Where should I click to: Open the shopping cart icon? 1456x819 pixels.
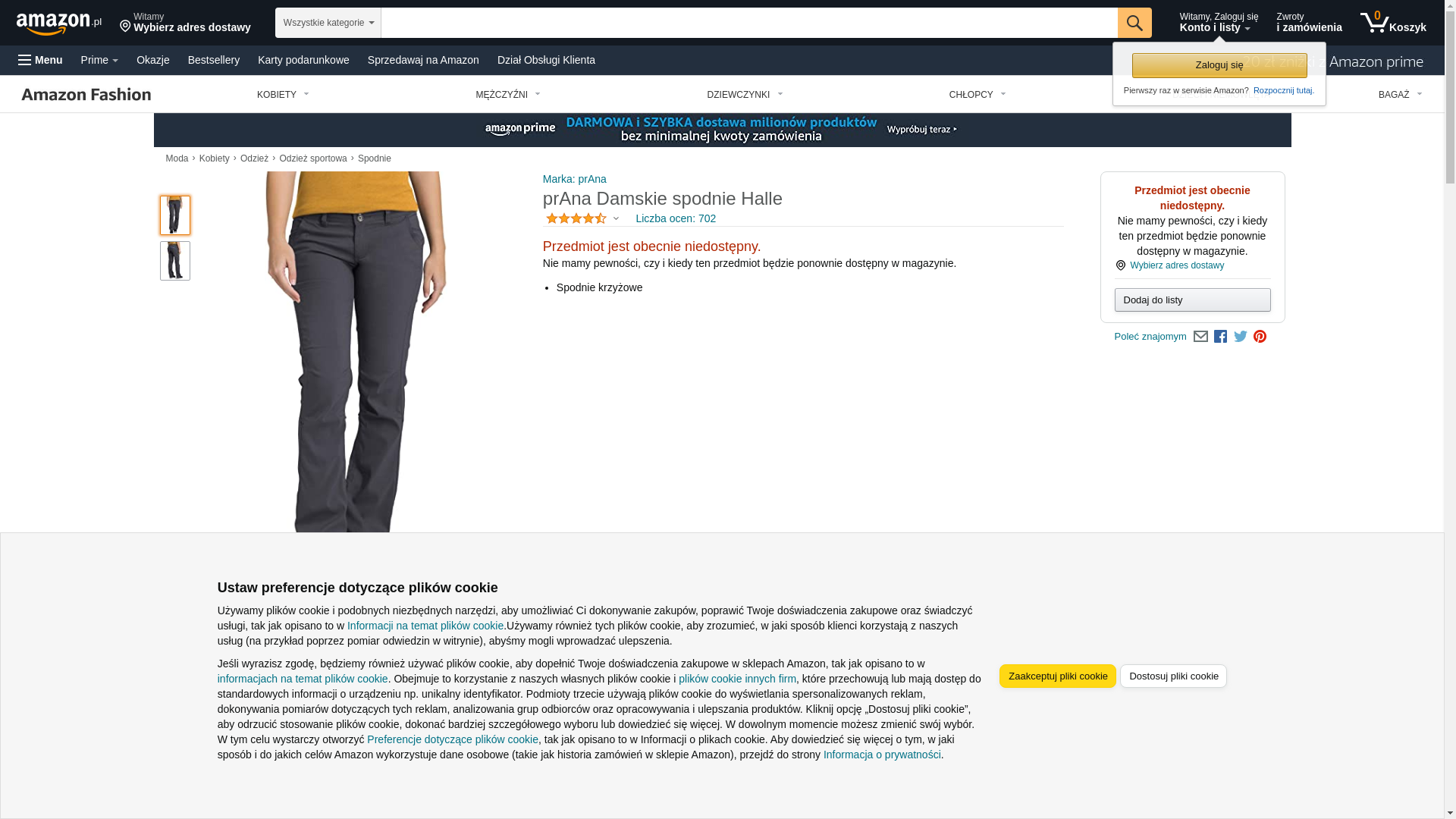(1393, 23)
